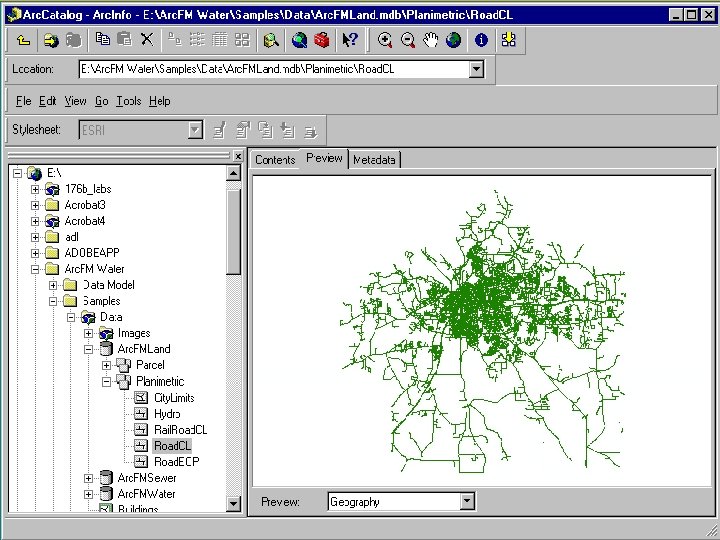Open the View menu

75,101
